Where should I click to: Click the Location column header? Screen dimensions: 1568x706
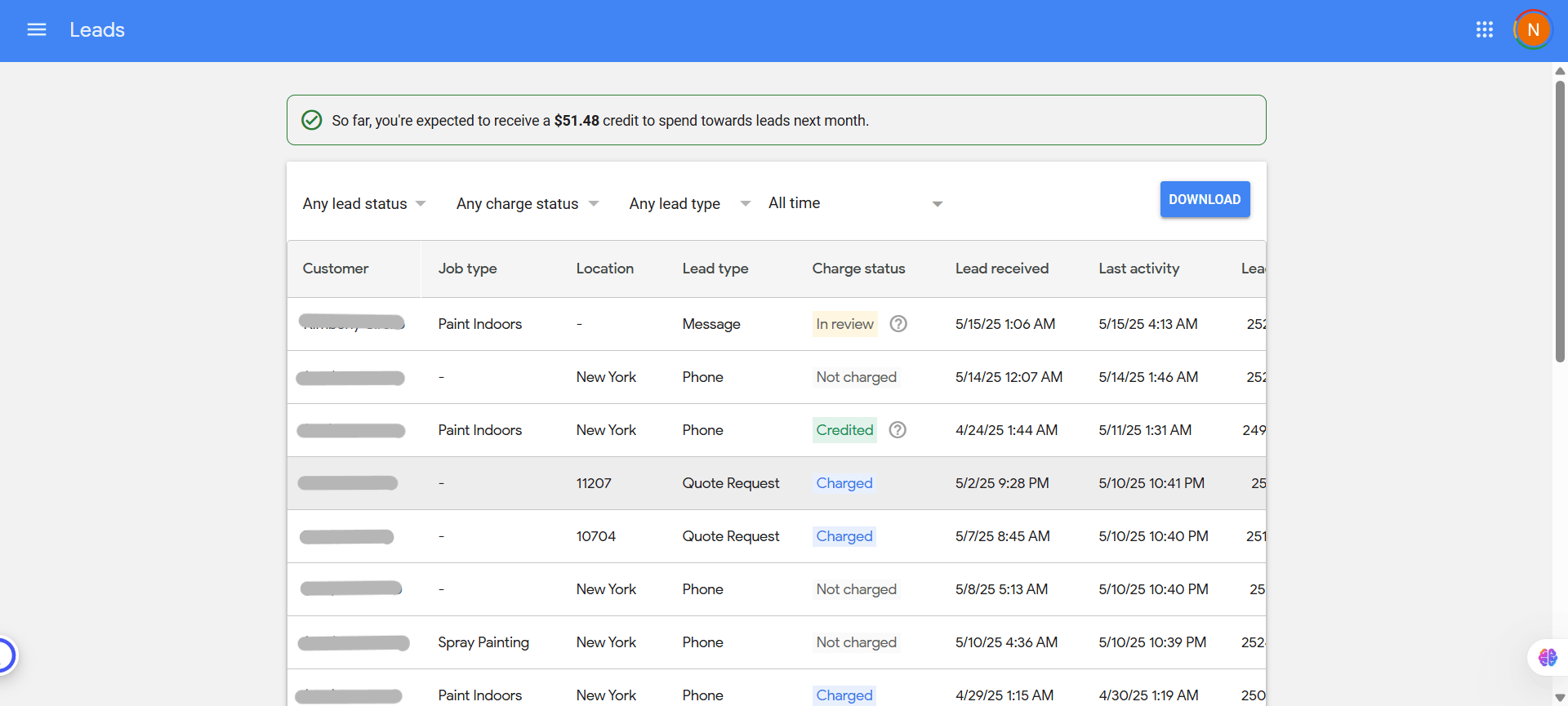click(605, 269)
